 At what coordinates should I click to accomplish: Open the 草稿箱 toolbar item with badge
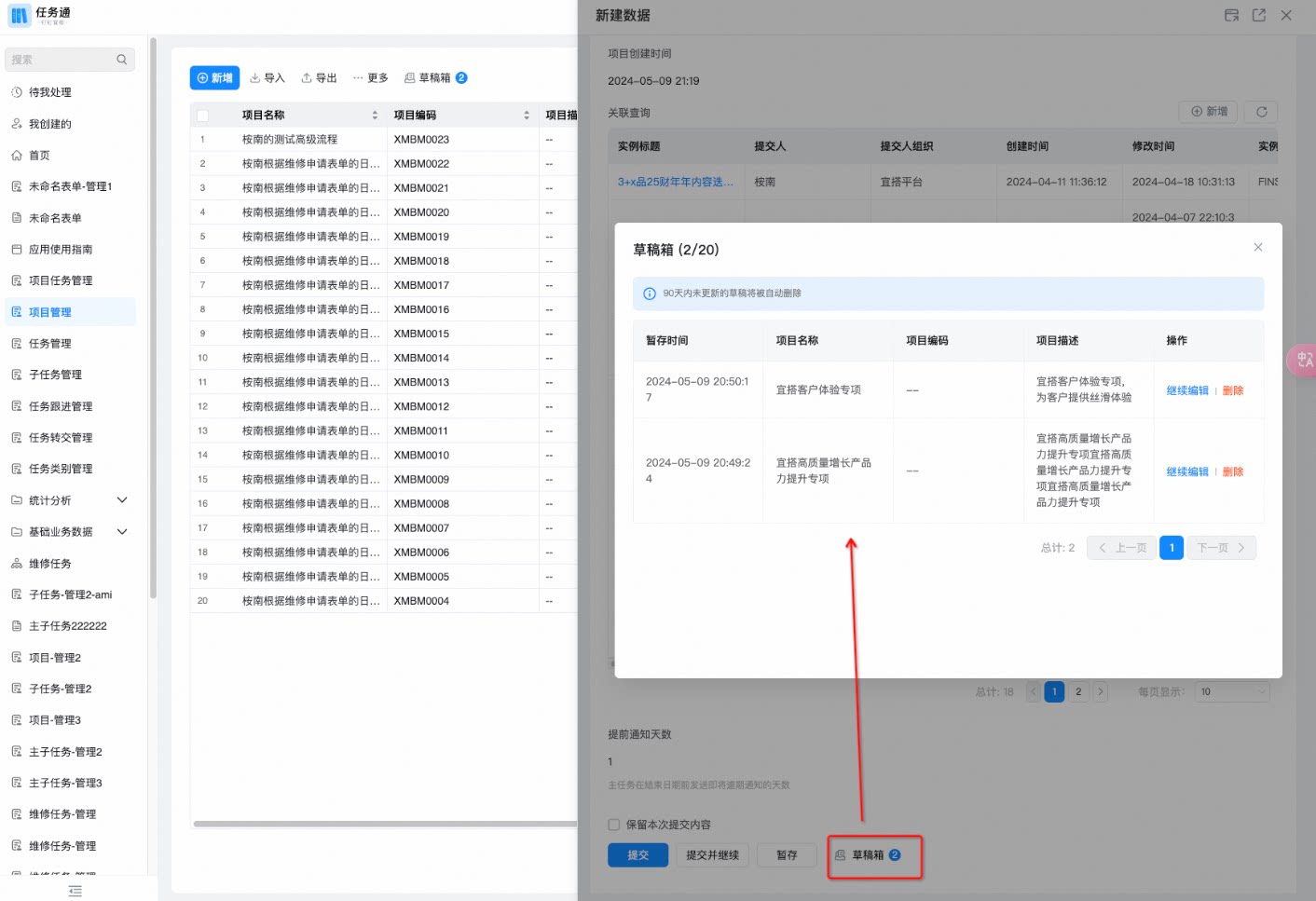(435, 78)
